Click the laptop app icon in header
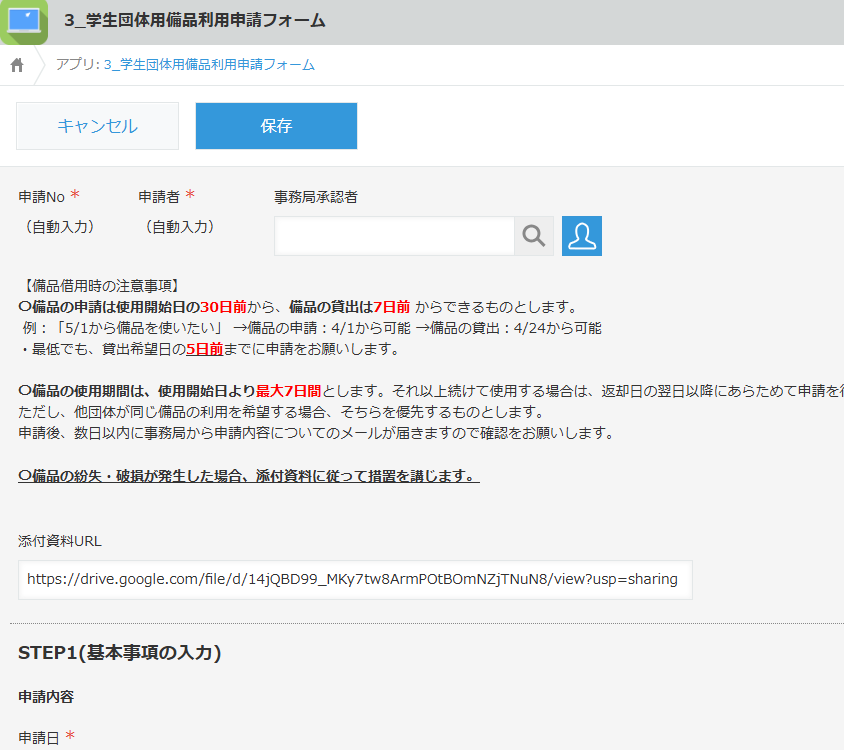The width and height of the screenshot is (844, 750). coord(23,22)
